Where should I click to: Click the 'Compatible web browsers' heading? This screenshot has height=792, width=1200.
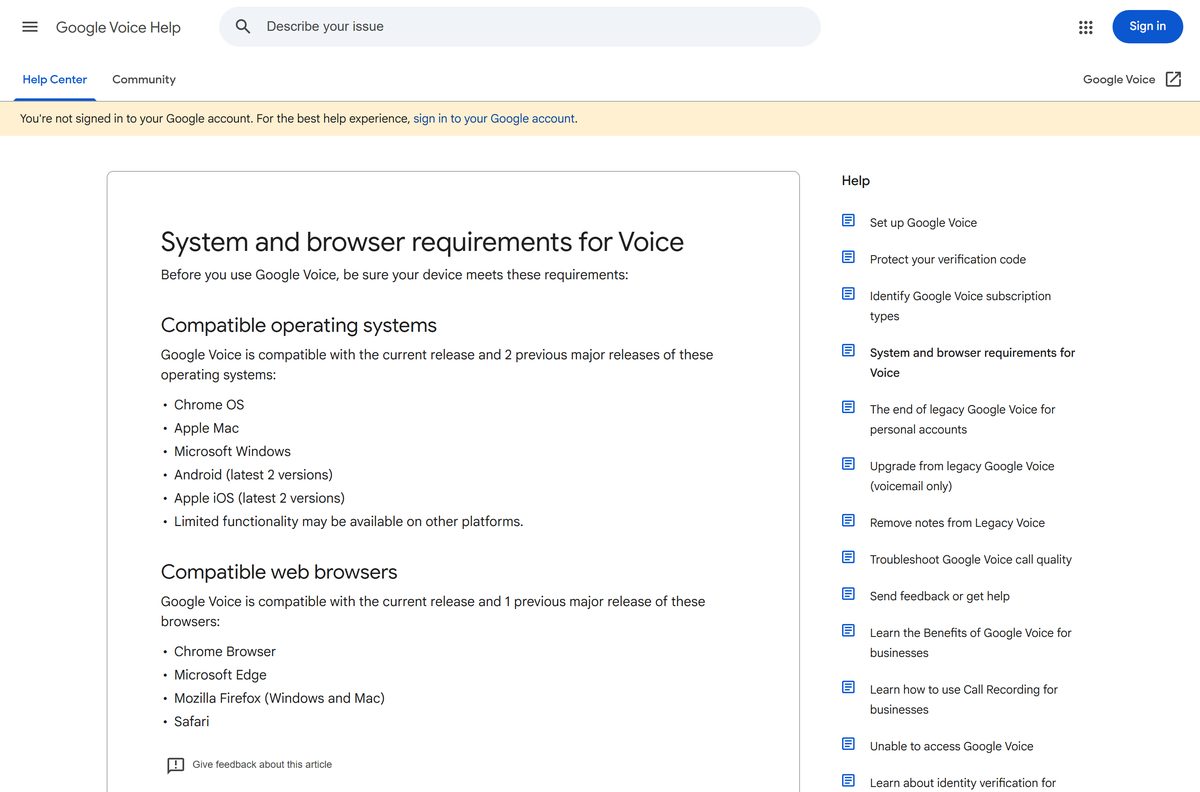279,572
